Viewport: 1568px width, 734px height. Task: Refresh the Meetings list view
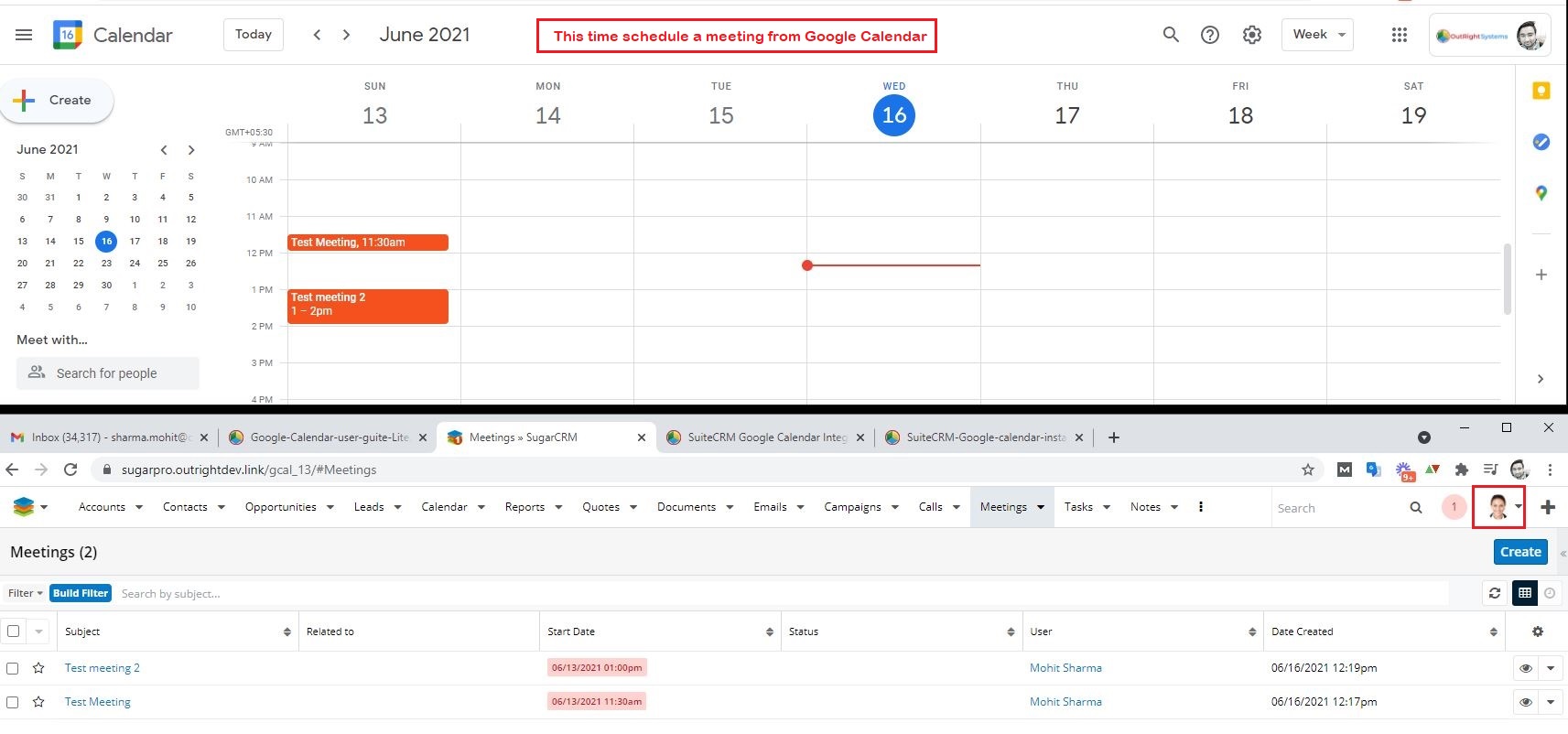[x=1495, y=593]
